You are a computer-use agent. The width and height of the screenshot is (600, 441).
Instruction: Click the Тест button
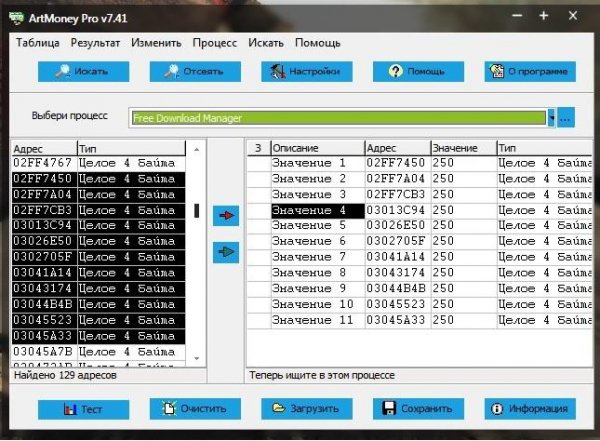pos(83,409)
